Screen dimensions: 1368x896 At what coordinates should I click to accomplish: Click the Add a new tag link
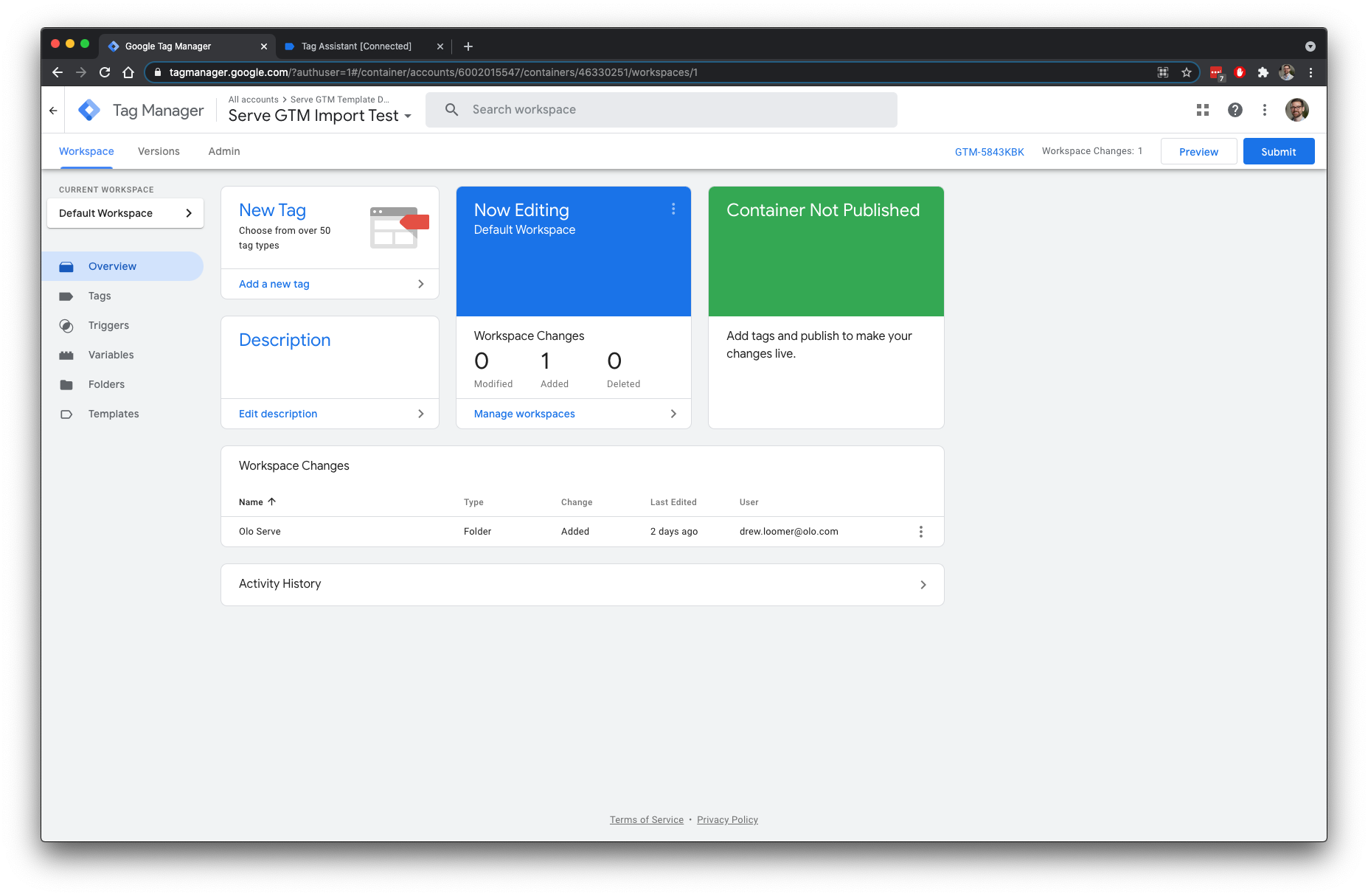[274, 284]
